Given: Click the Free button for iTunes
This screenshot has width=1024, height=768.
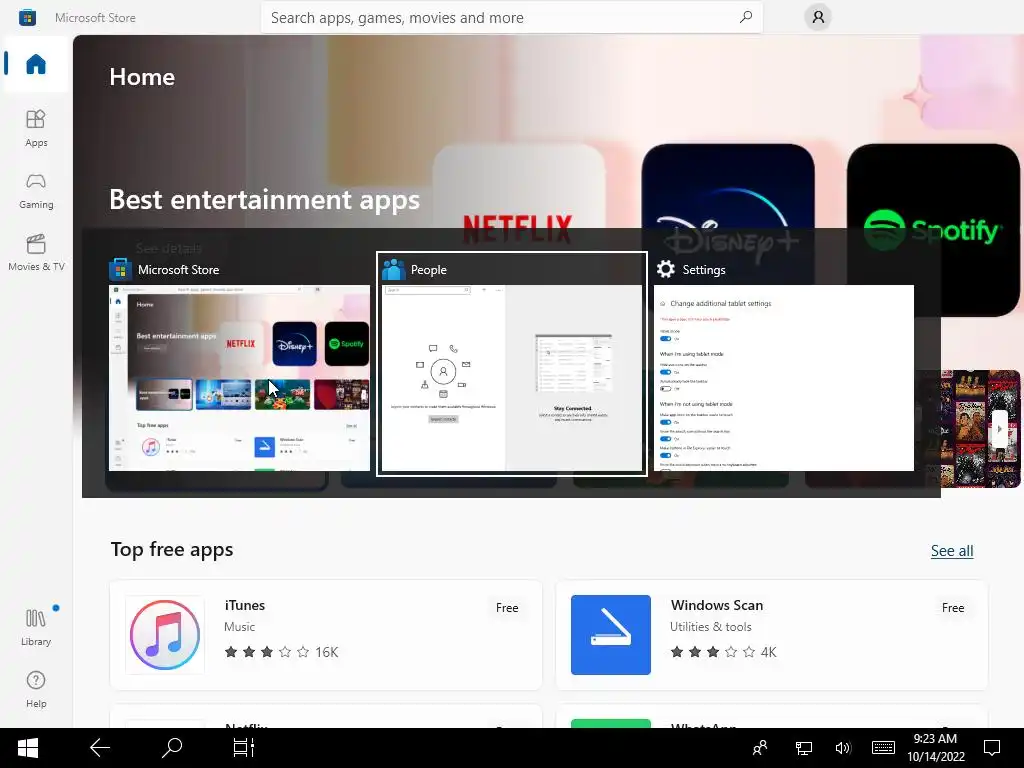Looking at the screenshot, I should tap(507, 607).
